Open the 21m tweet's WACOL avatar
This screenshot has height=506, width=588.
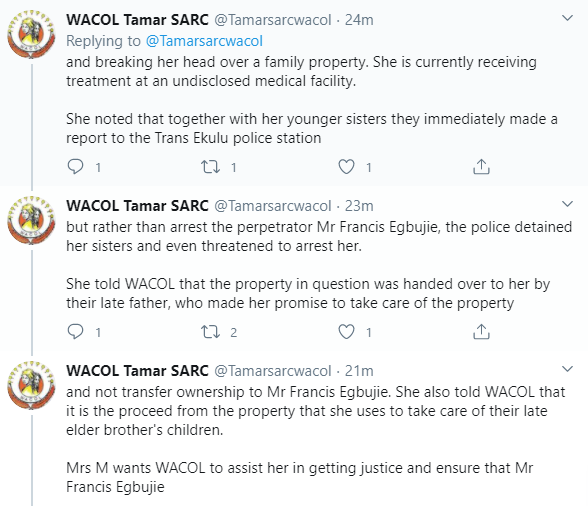point(32,385)
